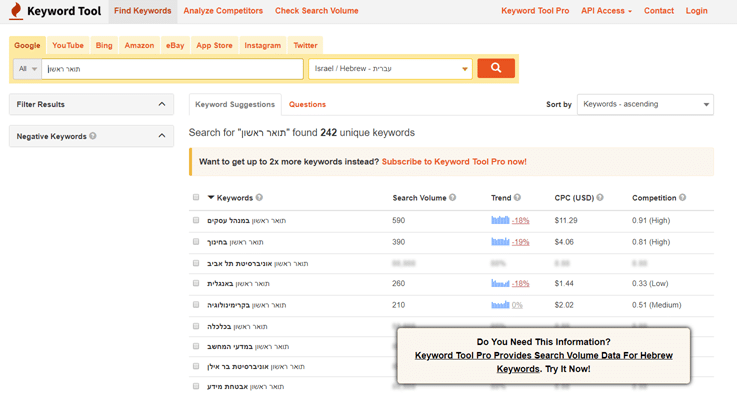737x394 pixels.
Task: Check the box for בכלכלה keyword row
Action: coord(196,326)
